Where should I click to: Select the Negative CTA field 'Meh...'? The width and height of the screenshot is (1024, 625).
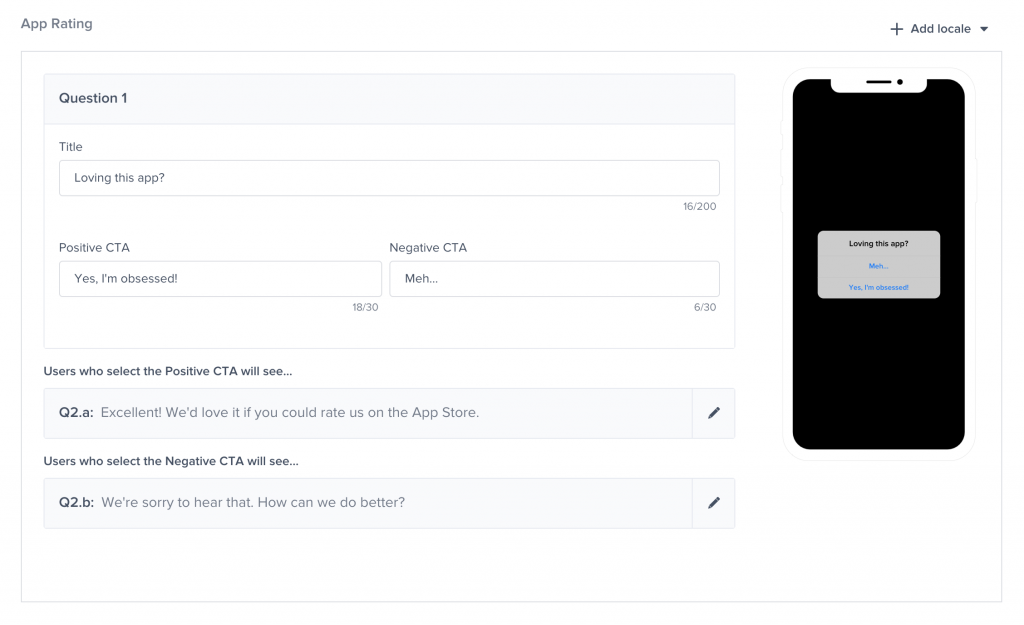554,278
